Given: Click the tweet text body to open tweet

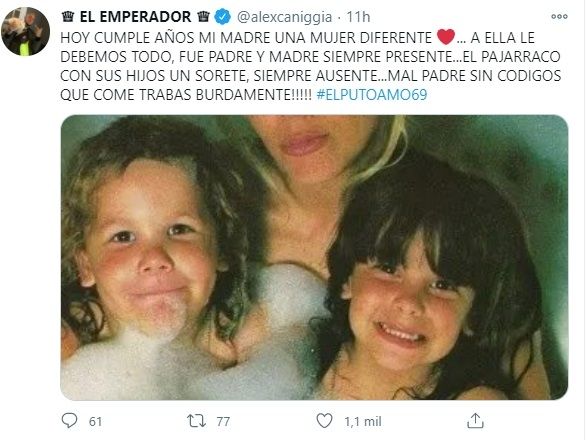Looking at the screenshot, I should point(310,66).
